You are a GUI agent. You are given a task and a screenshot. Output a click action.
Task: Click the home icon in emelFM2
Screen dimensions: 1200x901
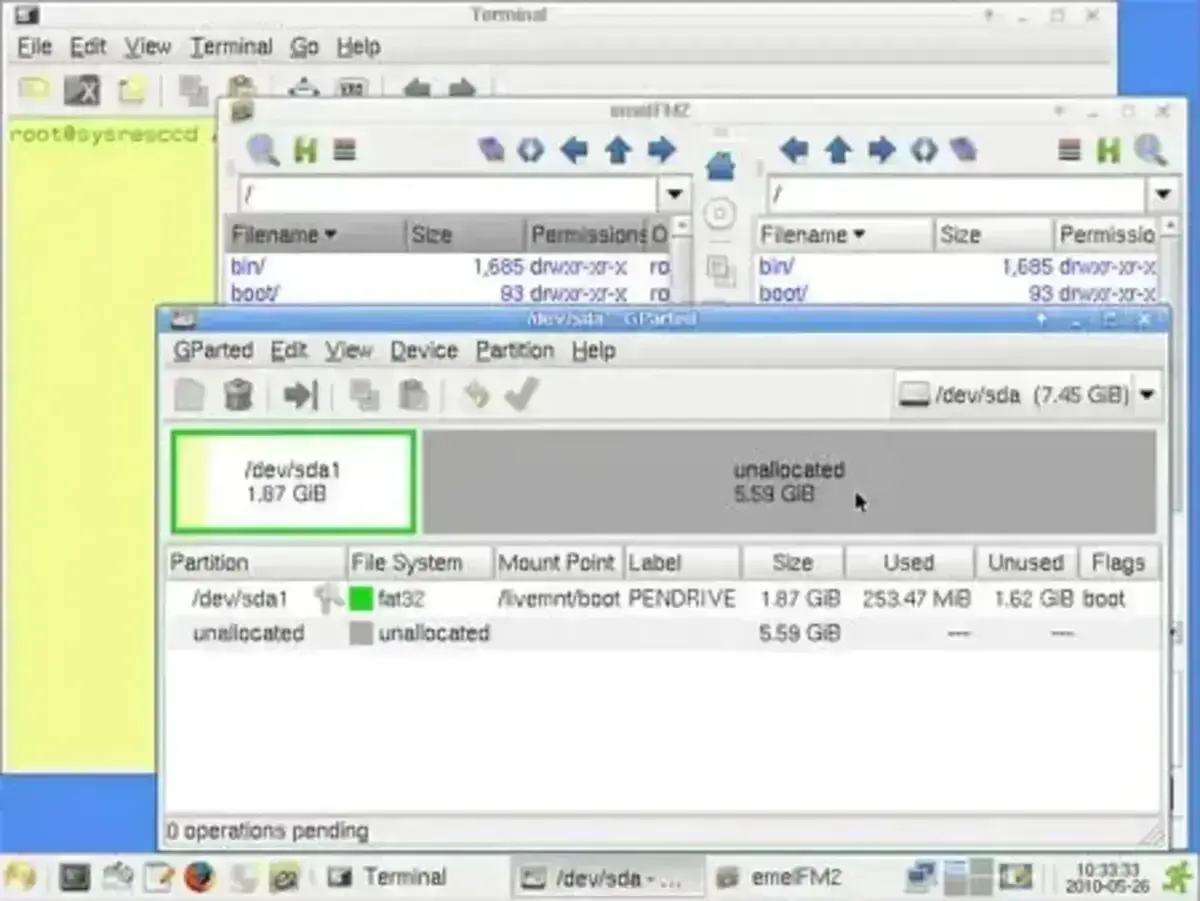click(720, 166)
